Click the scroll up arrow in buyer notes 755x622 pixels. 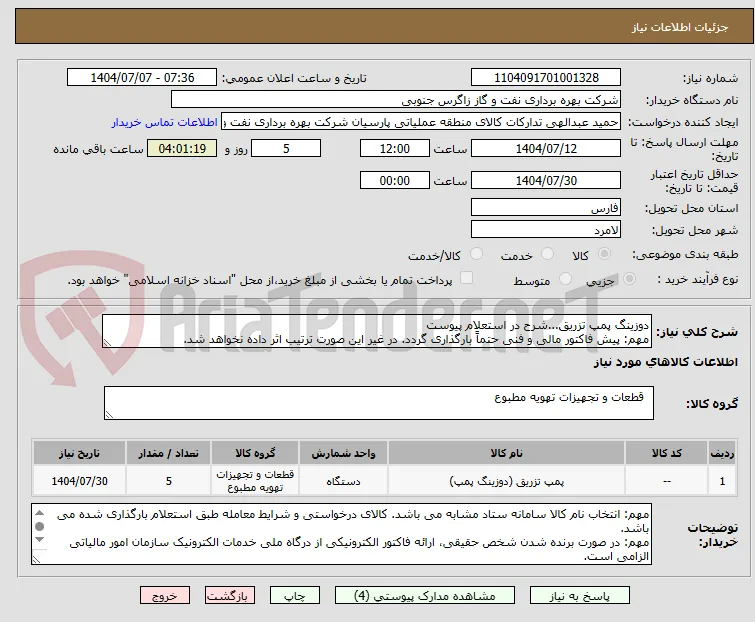[x=39, y=512]
